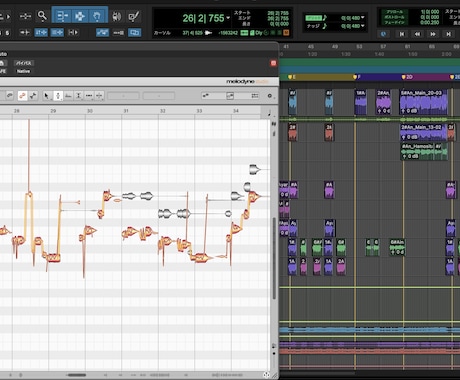The width and height of the screenshot is (460, 380).
Task: Open the Grid value dropdown arrow
Action: (x=363, y=17)
